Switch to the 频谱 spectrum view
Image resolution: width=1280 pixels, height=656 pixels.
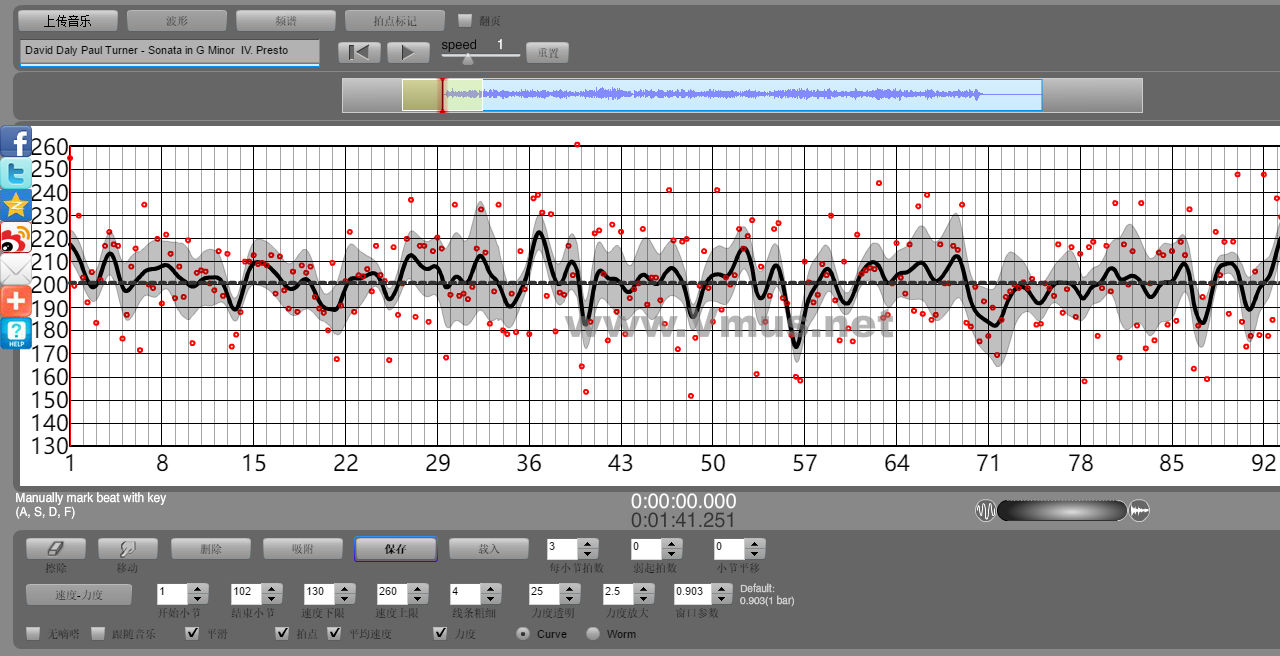pos(286,20)
